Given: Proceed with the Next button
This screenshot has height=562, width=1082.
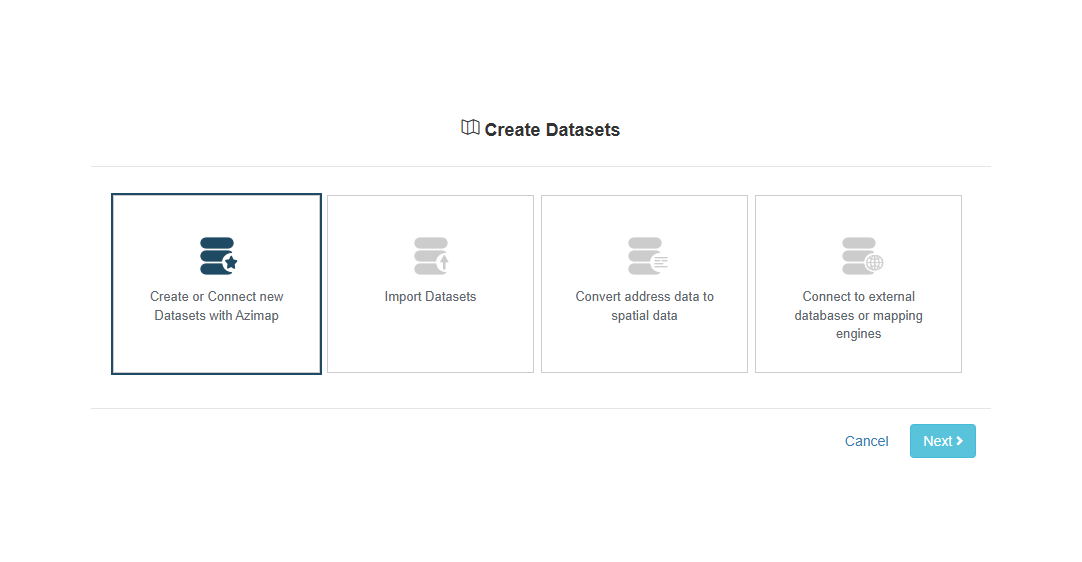Looking at the screenshot, I should coord(943,441).
